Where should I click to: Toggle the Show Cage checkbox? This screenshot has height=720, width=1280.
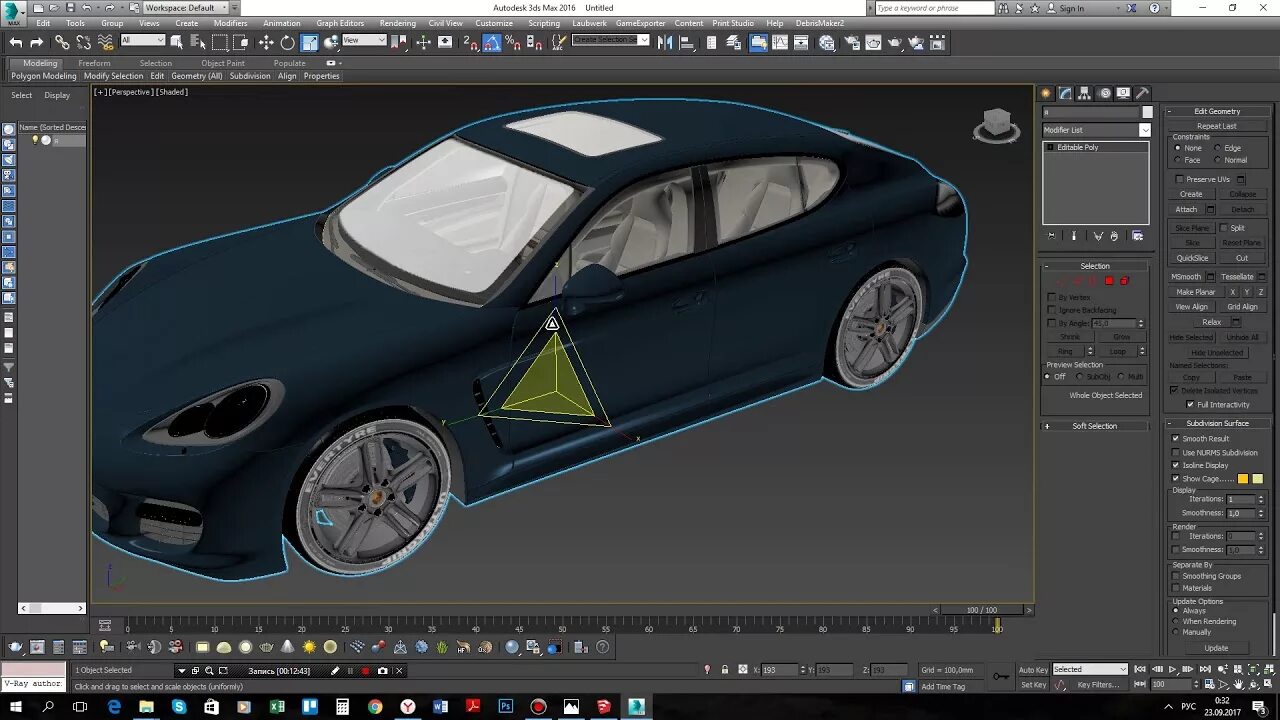click(x=1176, y=478)
